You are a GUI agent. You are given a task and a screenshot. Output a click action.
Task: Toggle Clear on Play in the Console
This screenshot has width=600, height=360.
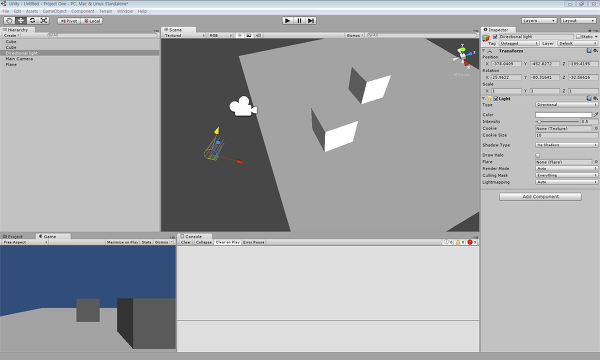pyautogui.click(x=227, y=242)
